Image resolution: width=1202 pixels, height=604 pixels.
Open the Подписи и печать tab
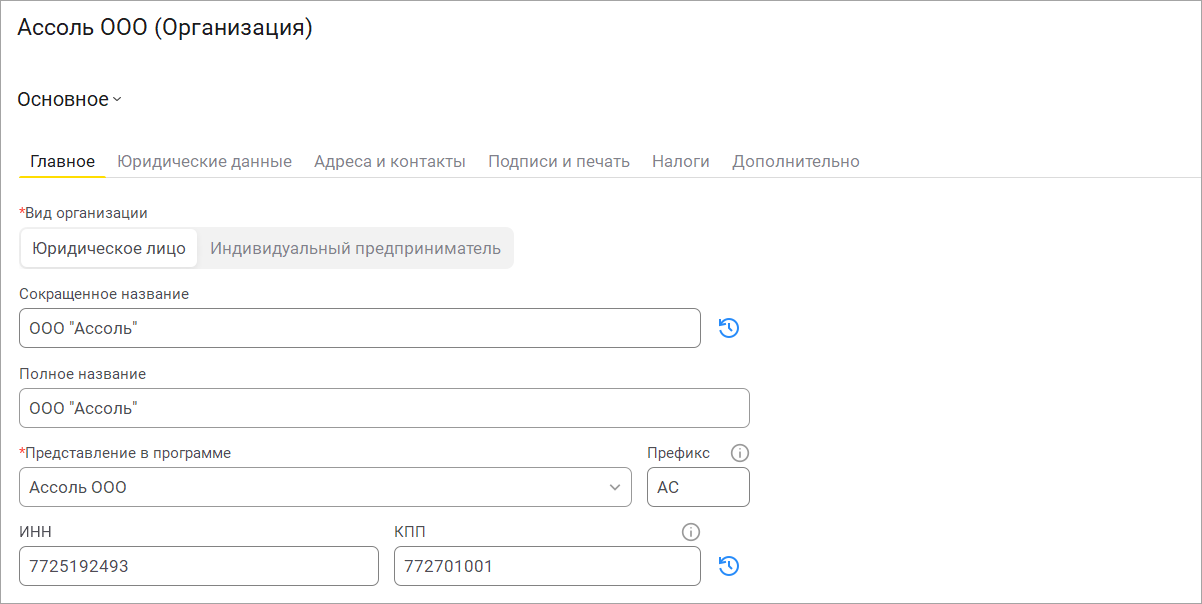point(559,161)
